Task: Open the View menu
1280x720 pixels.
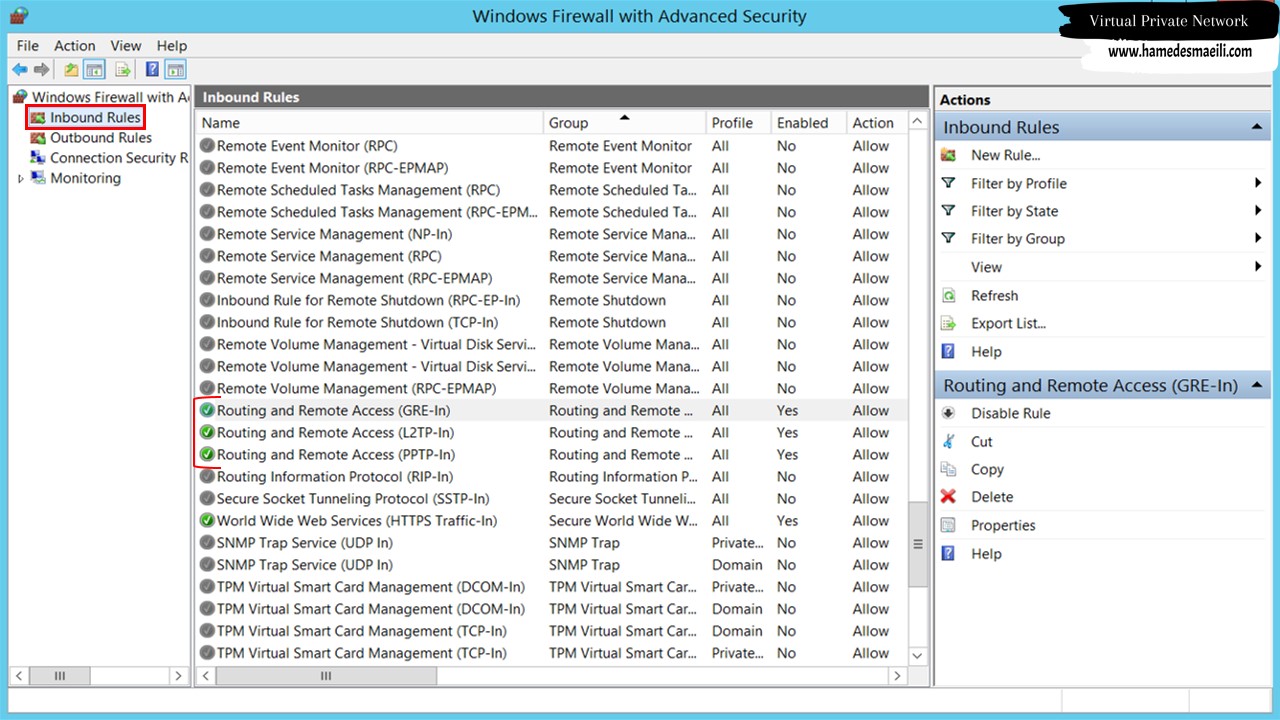Action: click(126, 45)
